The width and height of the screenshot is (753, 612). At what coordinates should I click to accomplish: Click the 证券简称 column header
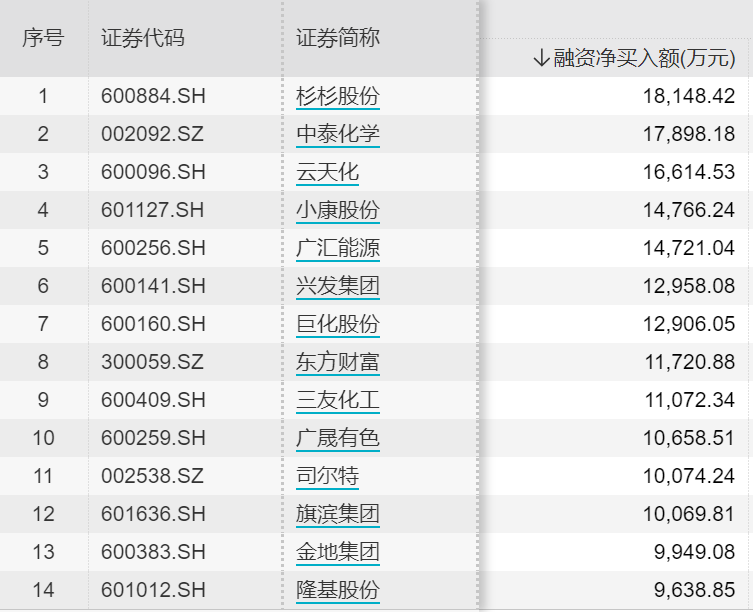(x=338, y=38)
